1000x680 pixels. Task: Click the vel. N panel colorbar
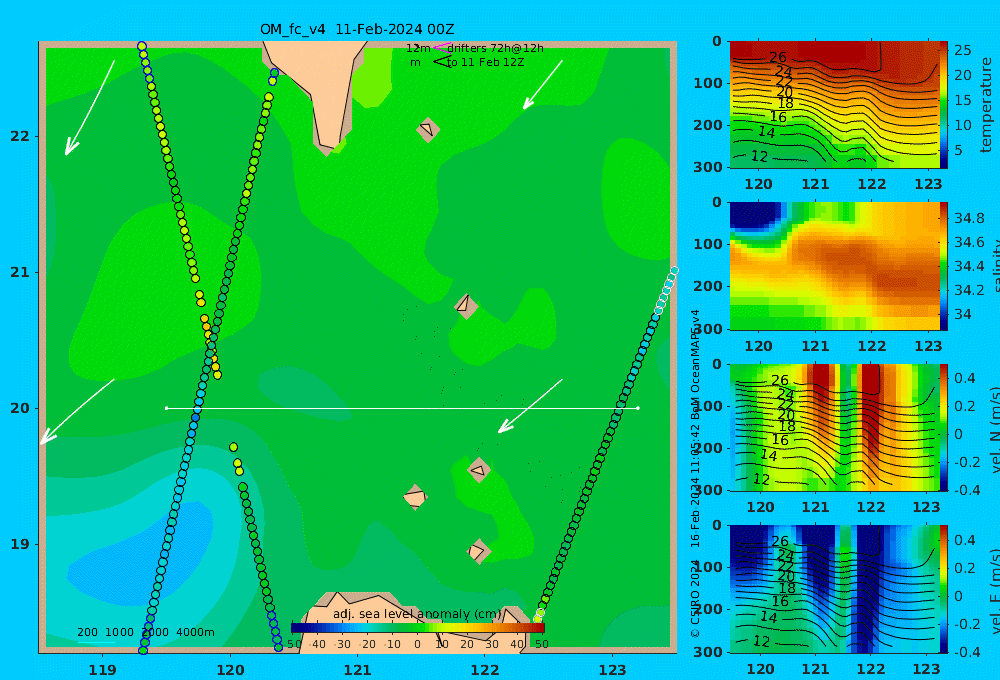[x=944, y=427]
